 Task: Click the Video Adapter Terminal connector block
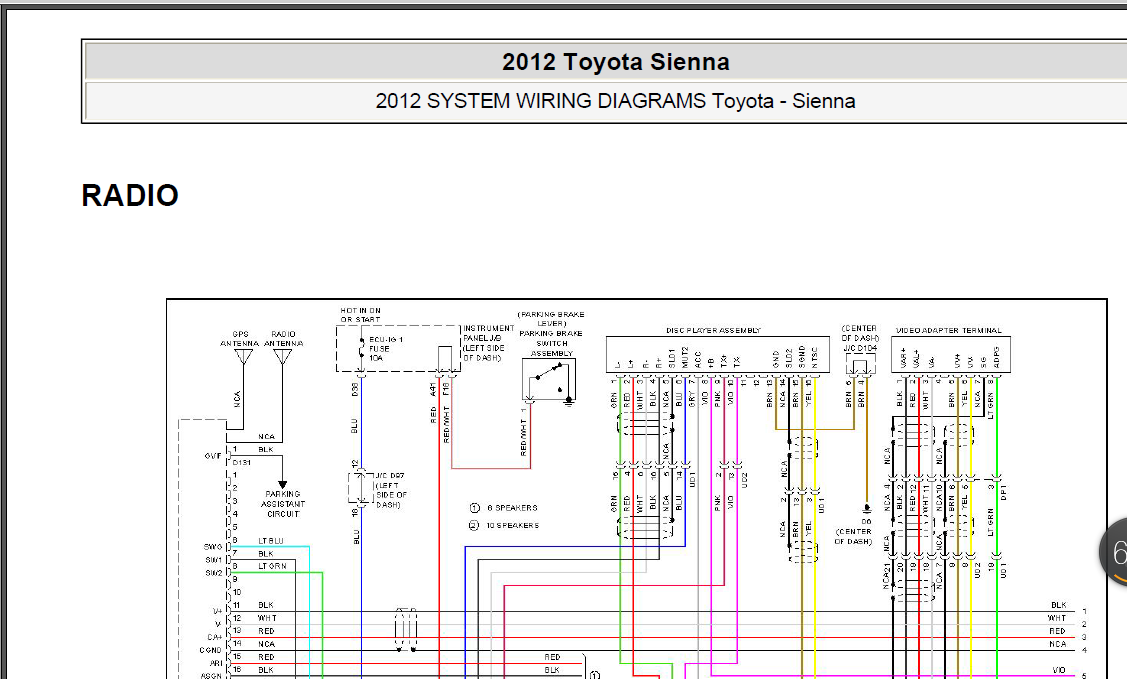(950, 354)
